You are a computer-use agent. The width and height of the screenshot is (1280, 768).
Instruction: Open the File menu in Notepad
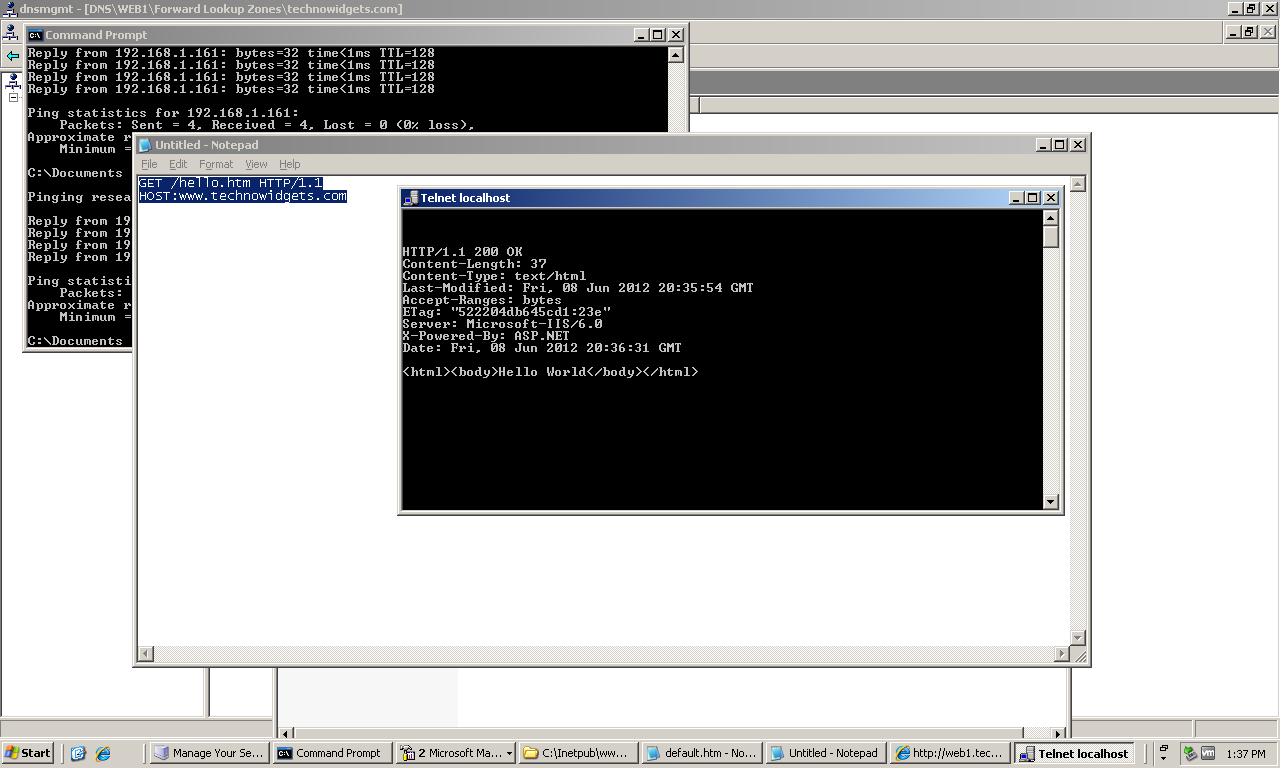149,164
